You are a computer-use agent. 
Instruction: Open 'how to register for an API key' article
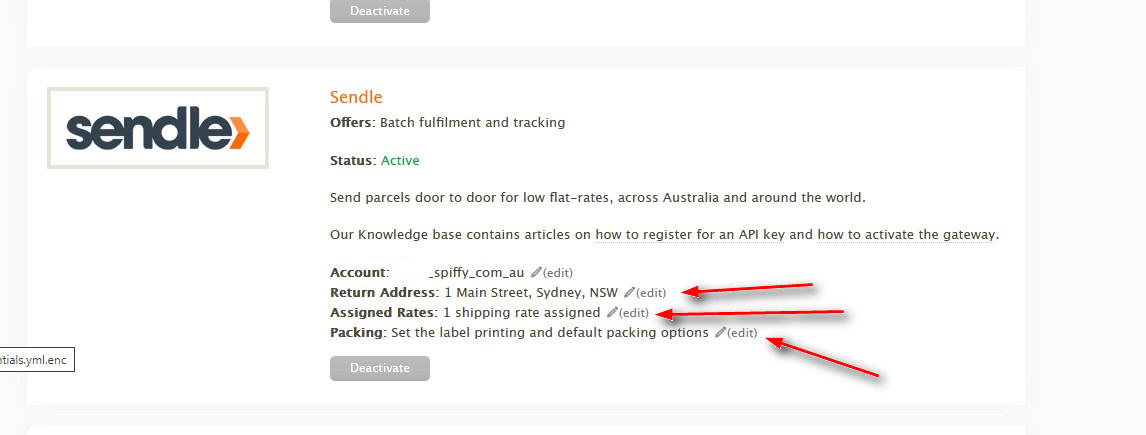[x=689, y=235]
